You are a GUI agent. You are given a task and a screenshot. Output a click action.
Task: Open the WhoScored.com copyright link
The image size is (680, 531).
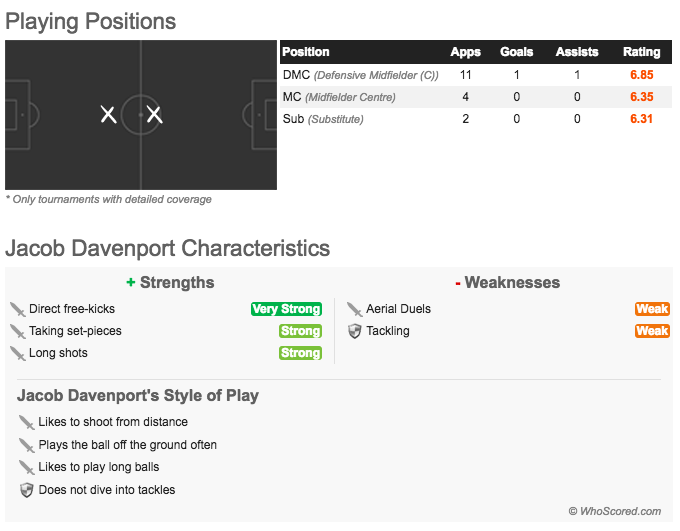(615, 511)
